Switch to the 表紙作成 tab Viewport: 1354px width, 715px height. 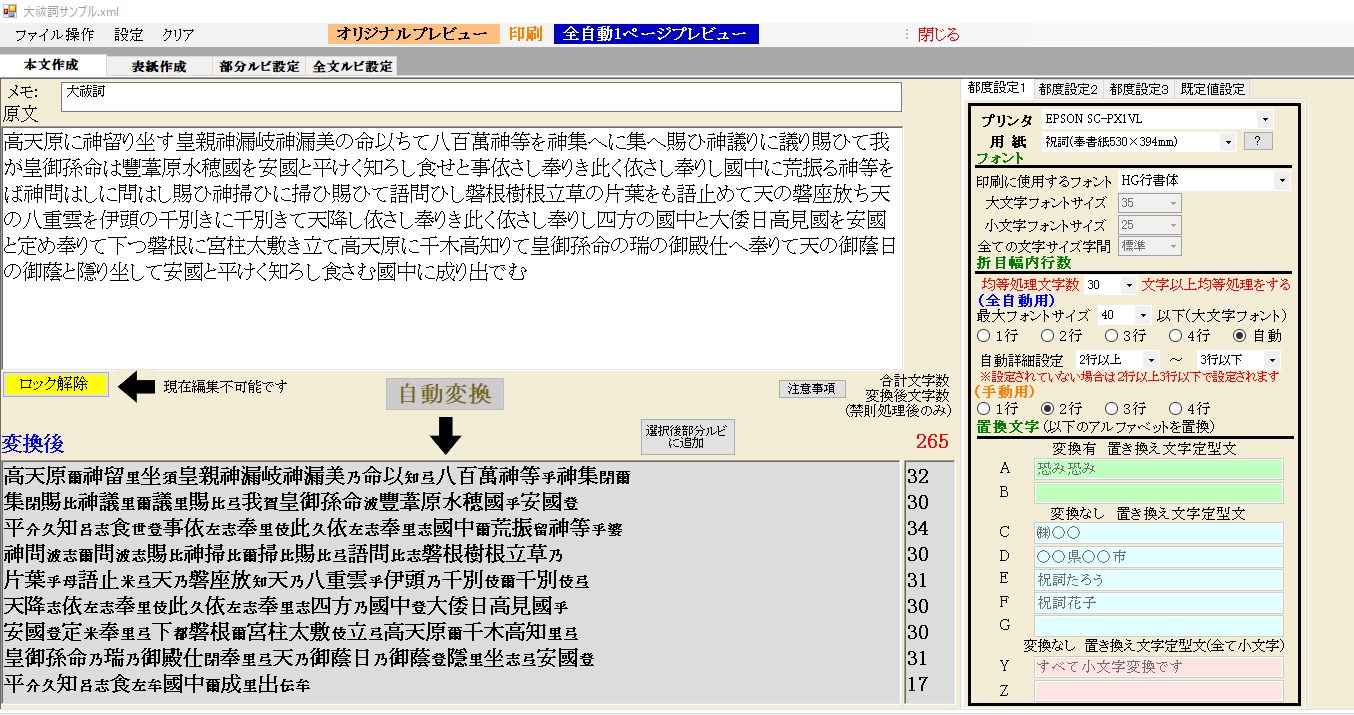159,67
